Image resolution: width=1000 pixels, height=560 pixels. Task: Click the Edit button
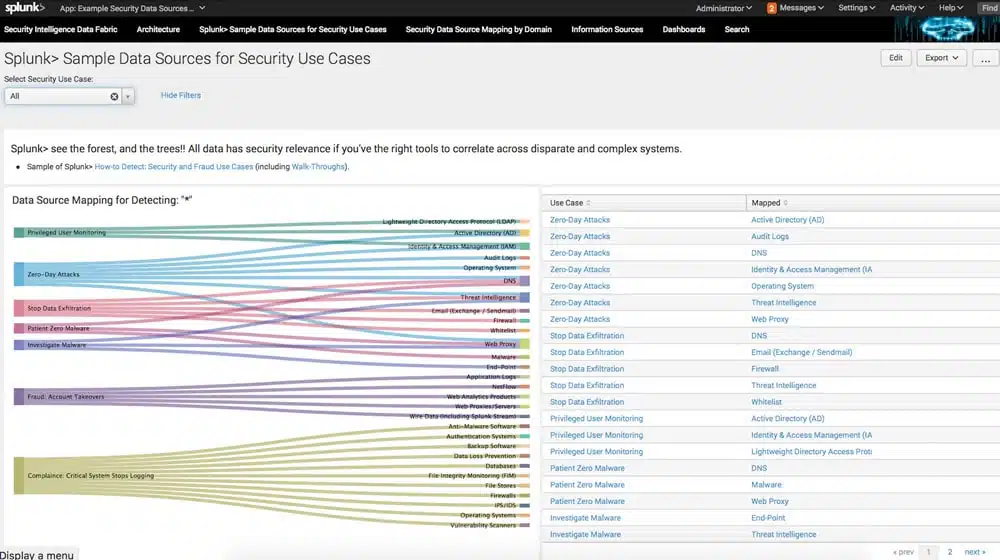895,58
